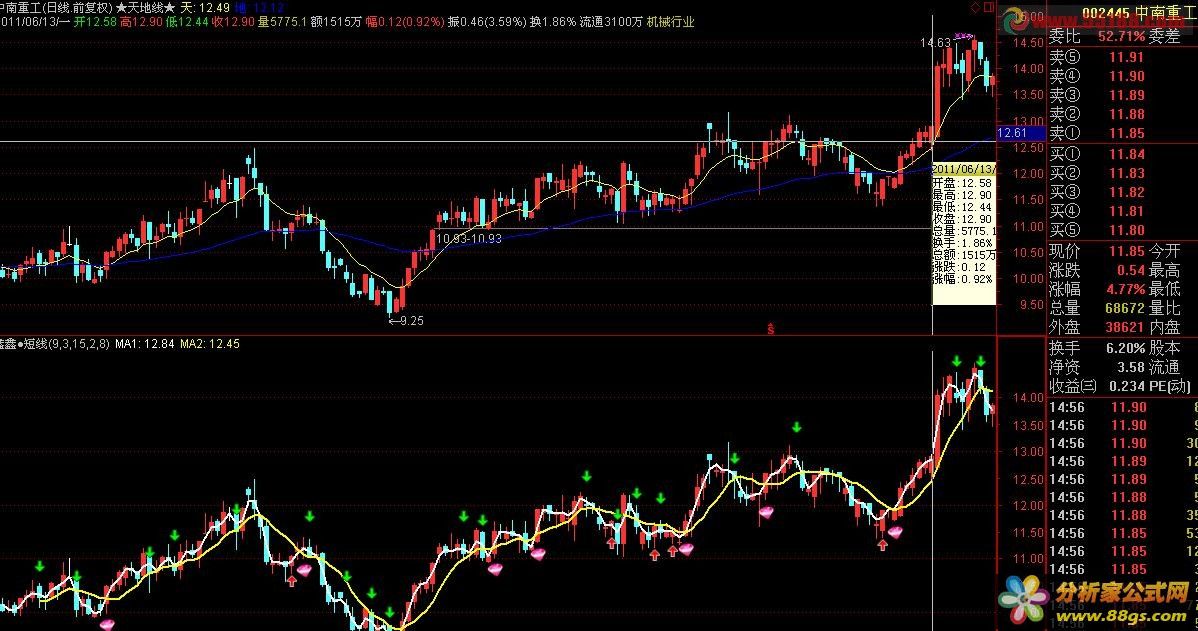
Task: Select the 买① 11.84 bid row
Action: point(1097,154)
